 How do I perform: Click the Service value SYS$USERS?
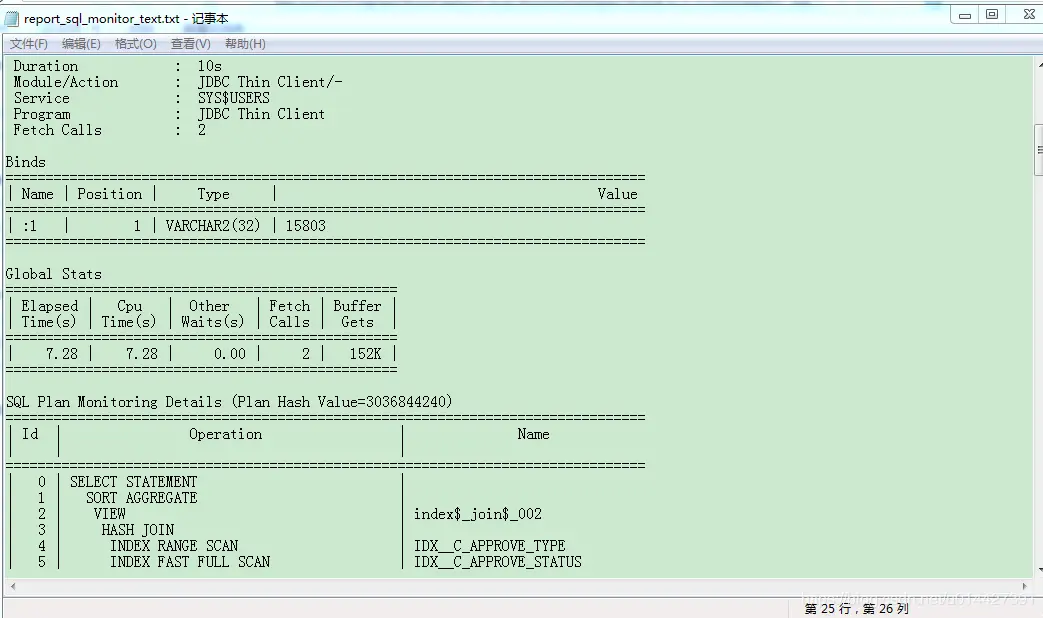pyautogui.click(x=233, y=98)
